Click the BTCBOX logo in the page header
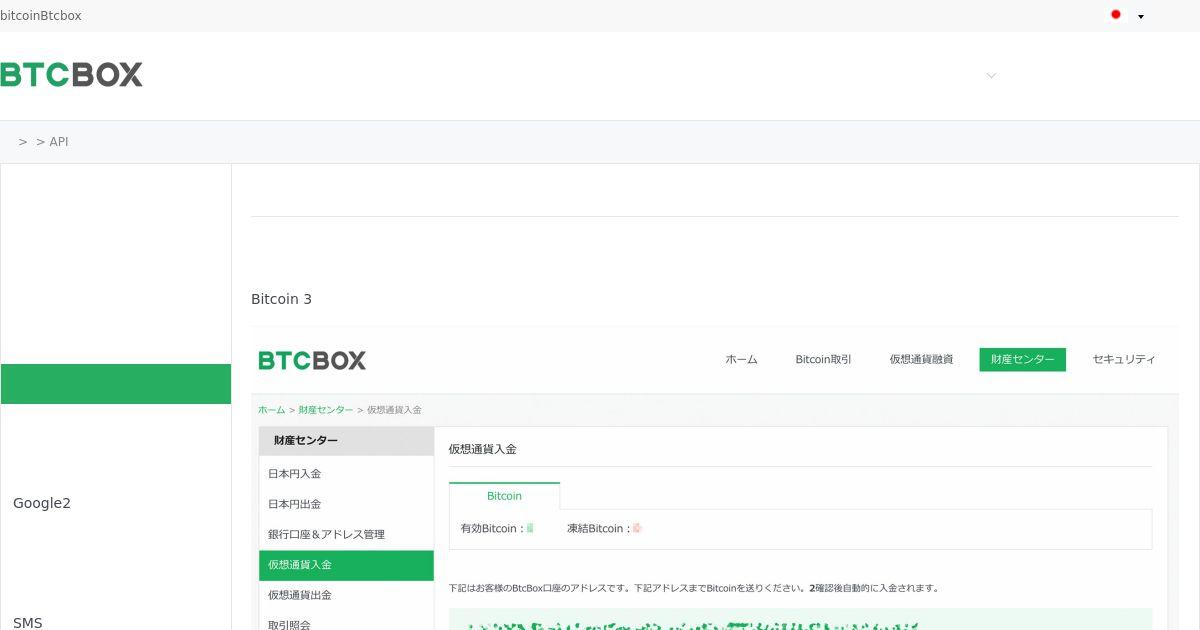Screen dimensions: 1200x630 tap(71, 75)
